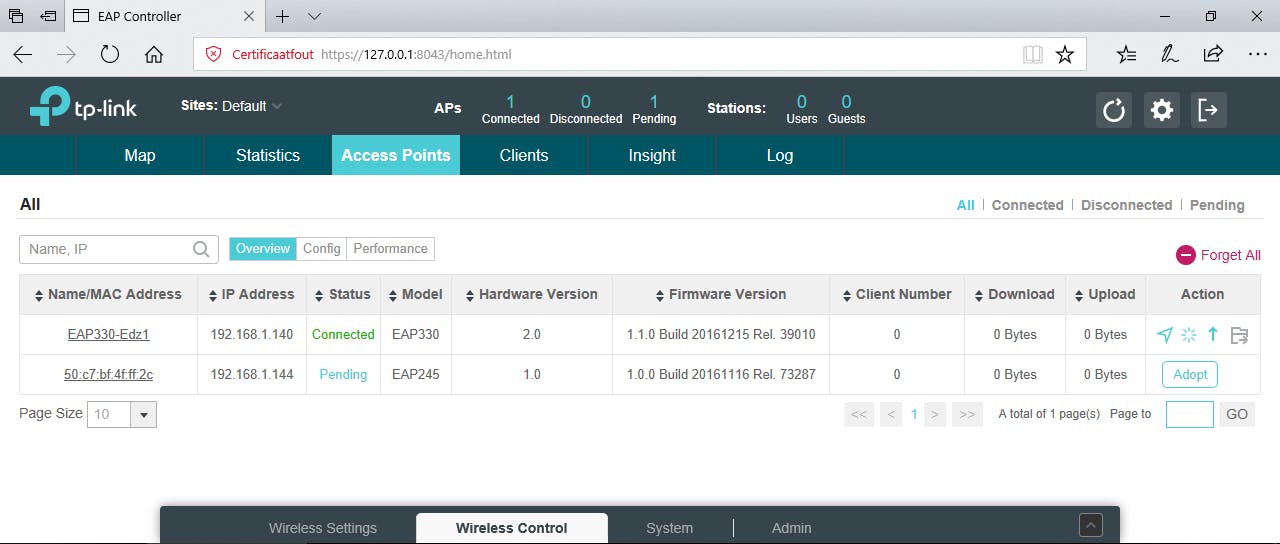Image resolution: width=1280 pixels, height=544 pixels.
Task: Click the browser Refresh button
Action: (110, 54)
